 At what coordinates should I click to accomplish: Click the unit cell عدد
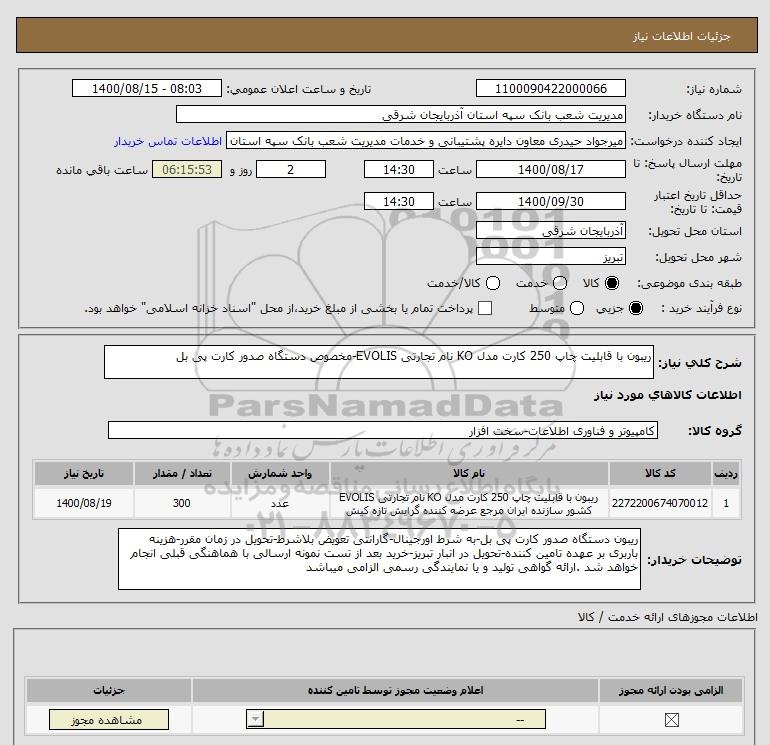pos(280,503)
